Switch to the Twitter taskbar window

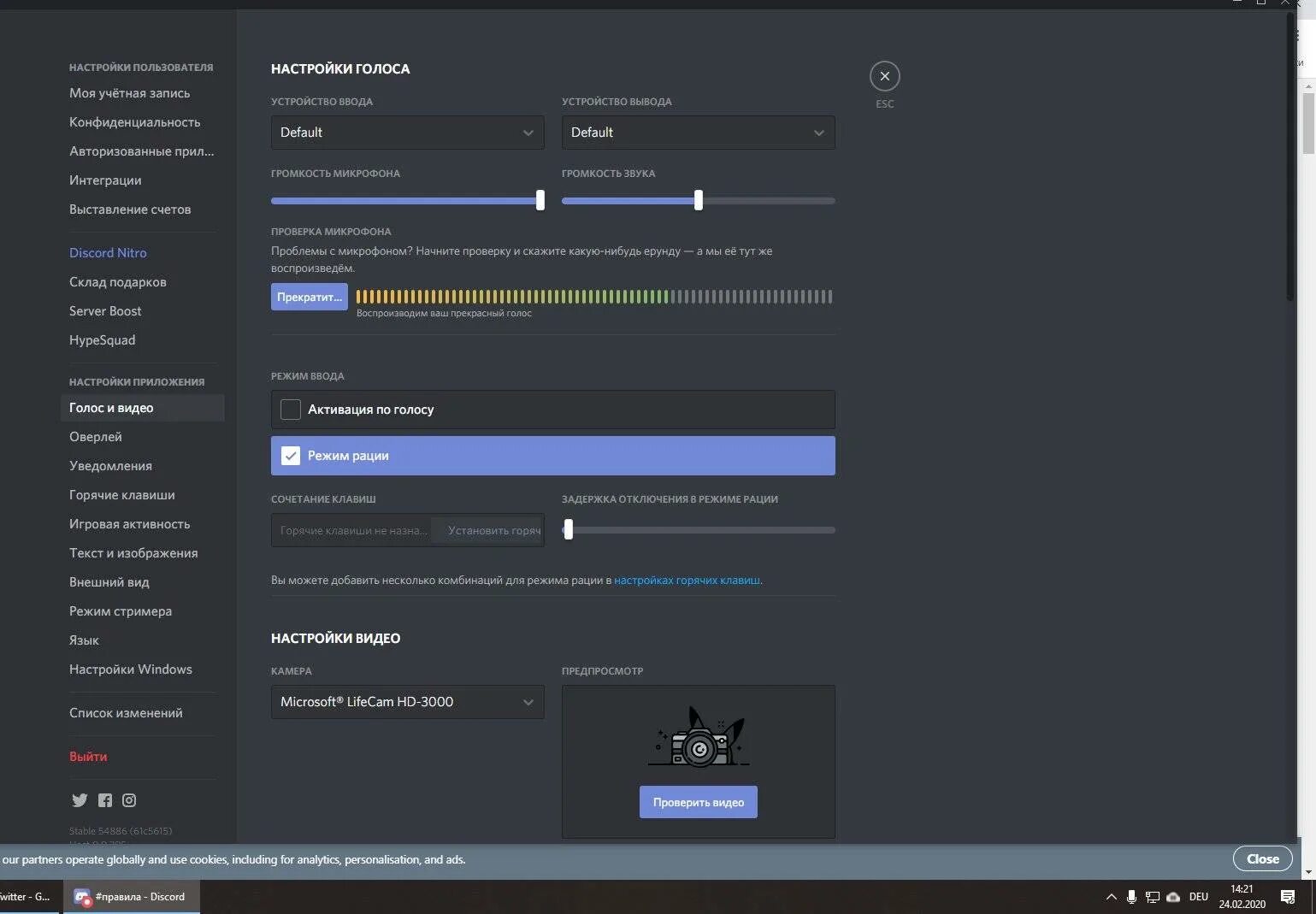click(x=28, y=897)
